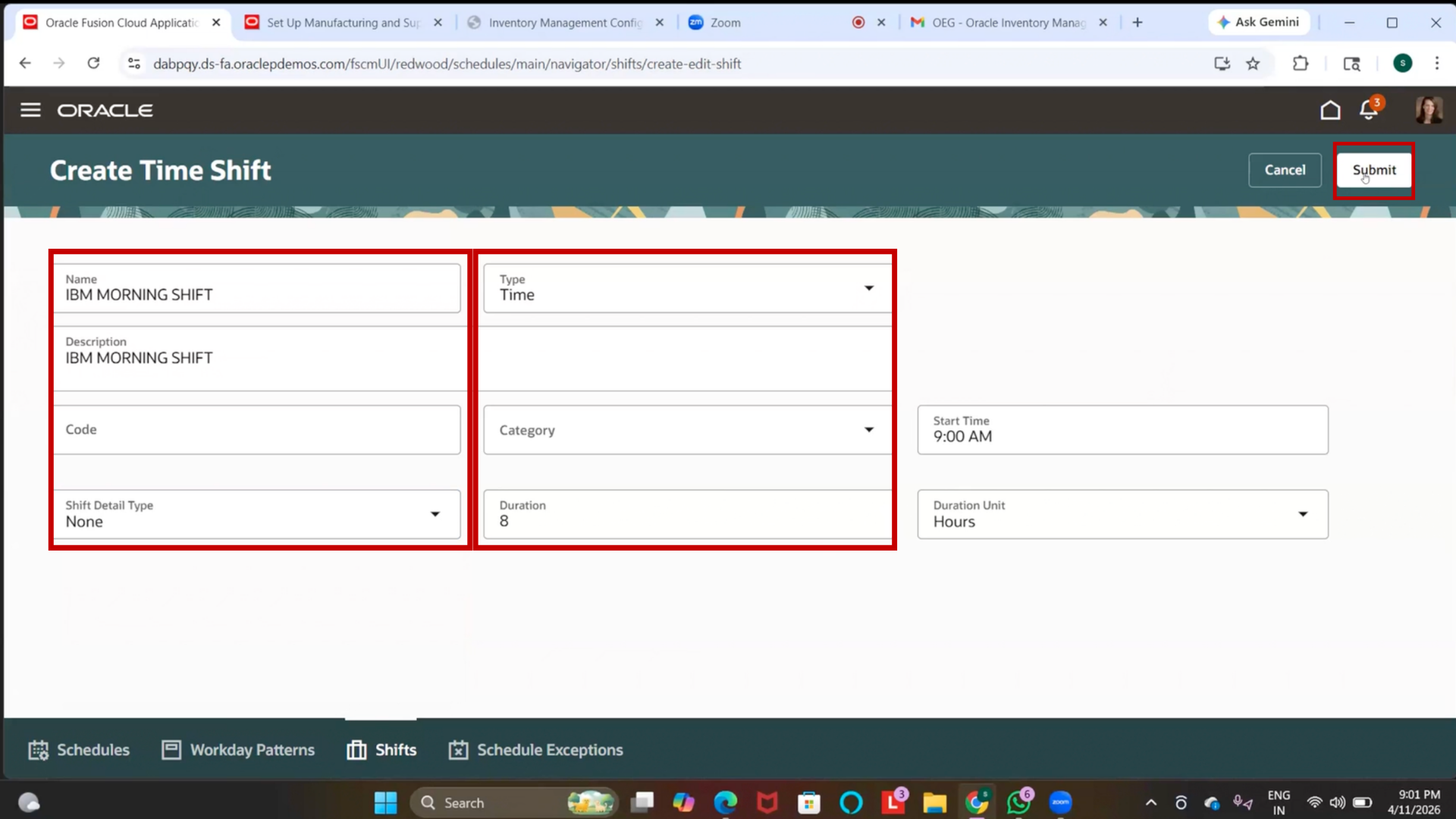Viewport: 1456px width, 819px height.
Task: Select the Shifts tab
Action: pos(381,750)
